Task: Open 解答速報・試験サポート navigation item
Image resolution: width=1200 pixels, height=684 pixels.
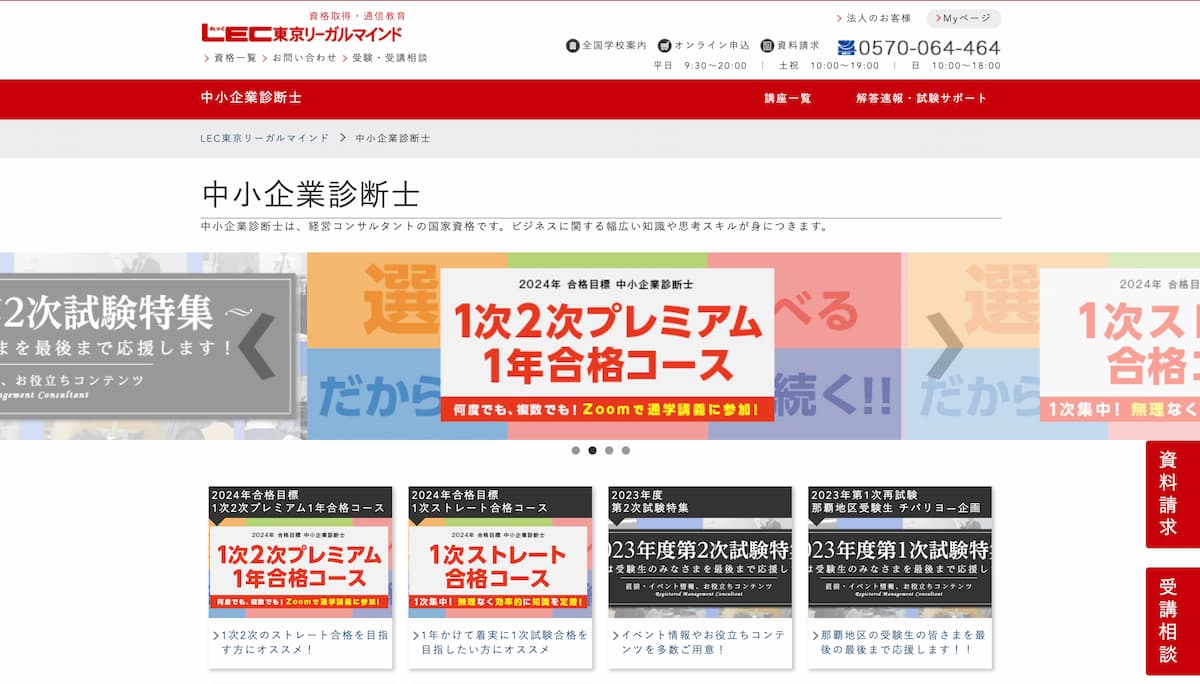Action: [921, 98]
